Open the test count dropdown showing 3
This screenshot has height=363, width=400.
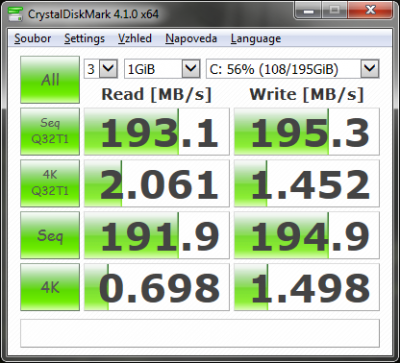click(x=100, y=69)
